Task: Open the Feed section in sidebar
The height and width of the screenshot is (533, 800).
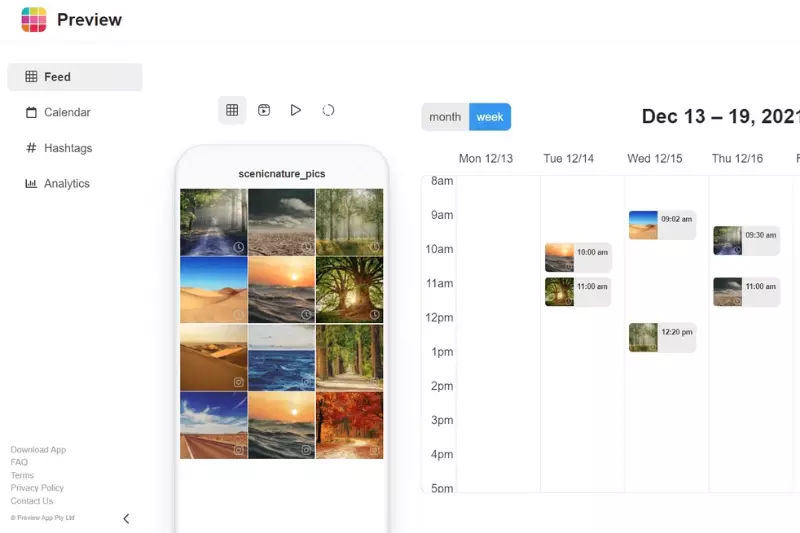Action: click(75, 77)
